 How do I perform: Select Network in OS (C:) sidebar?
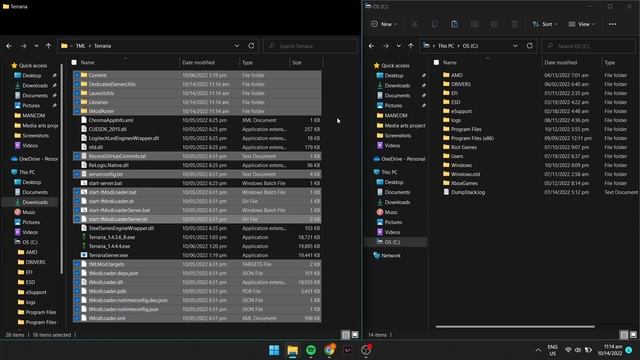391,256
